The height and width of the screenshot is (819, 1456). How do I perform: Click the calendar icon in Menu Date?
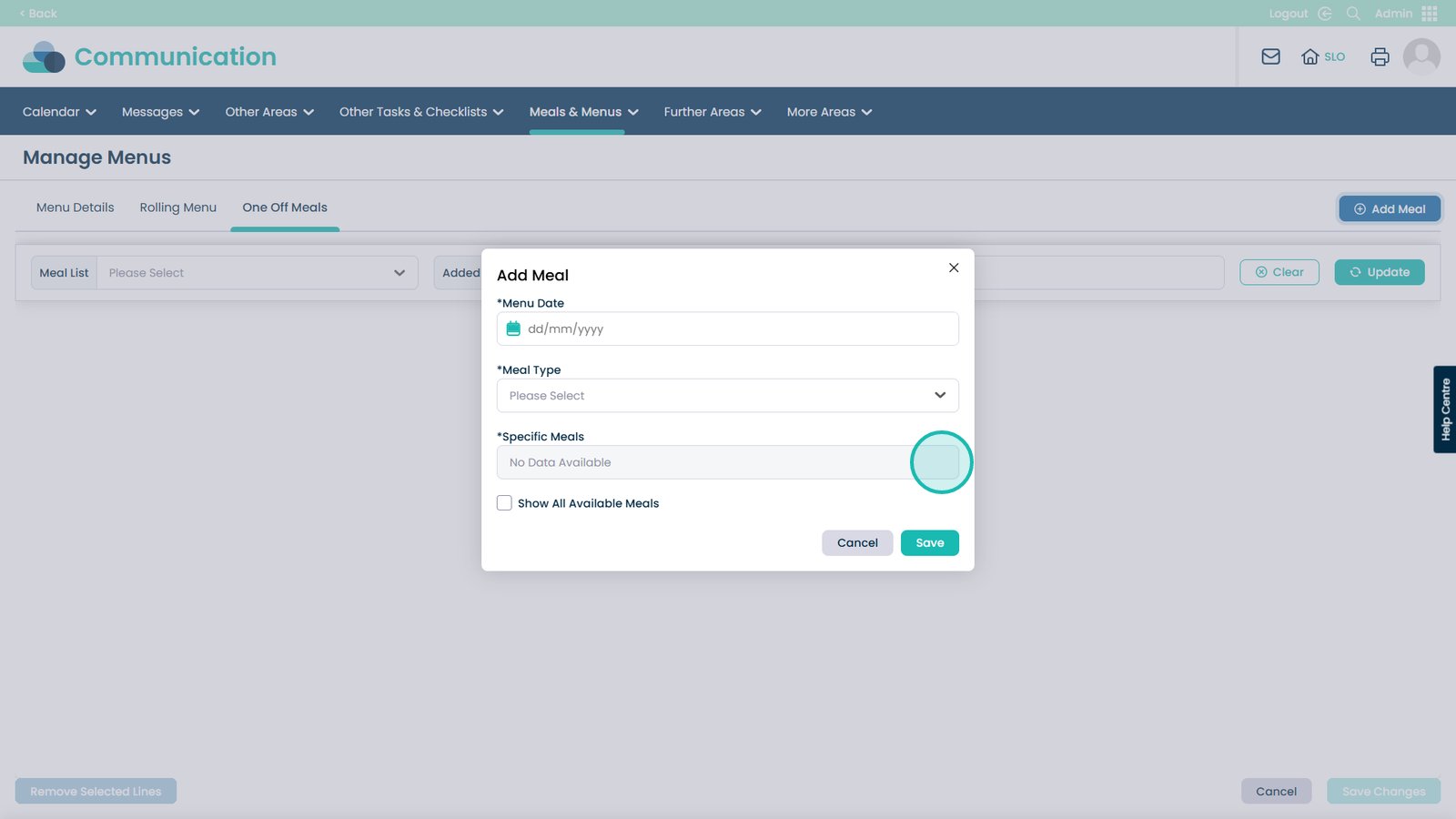tap(513, 329)
